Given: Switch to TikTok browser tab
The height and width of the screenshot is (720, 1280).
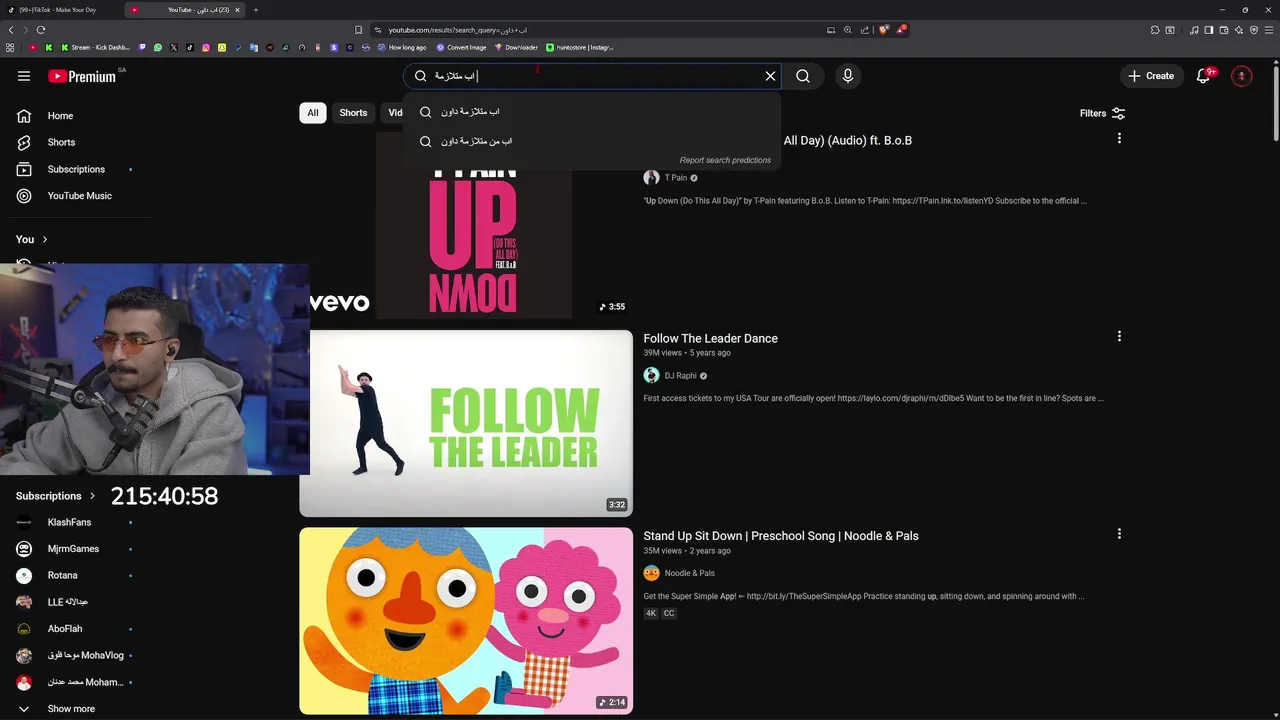Looking at the screenshot, I should coord(60,10).
